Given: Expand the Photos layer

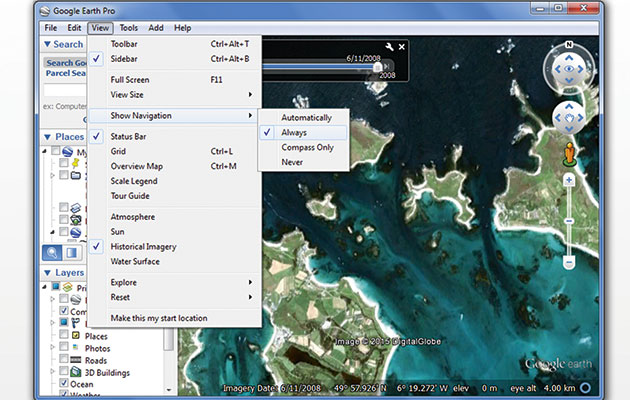Looking at the screenshot, I should 53,347.
